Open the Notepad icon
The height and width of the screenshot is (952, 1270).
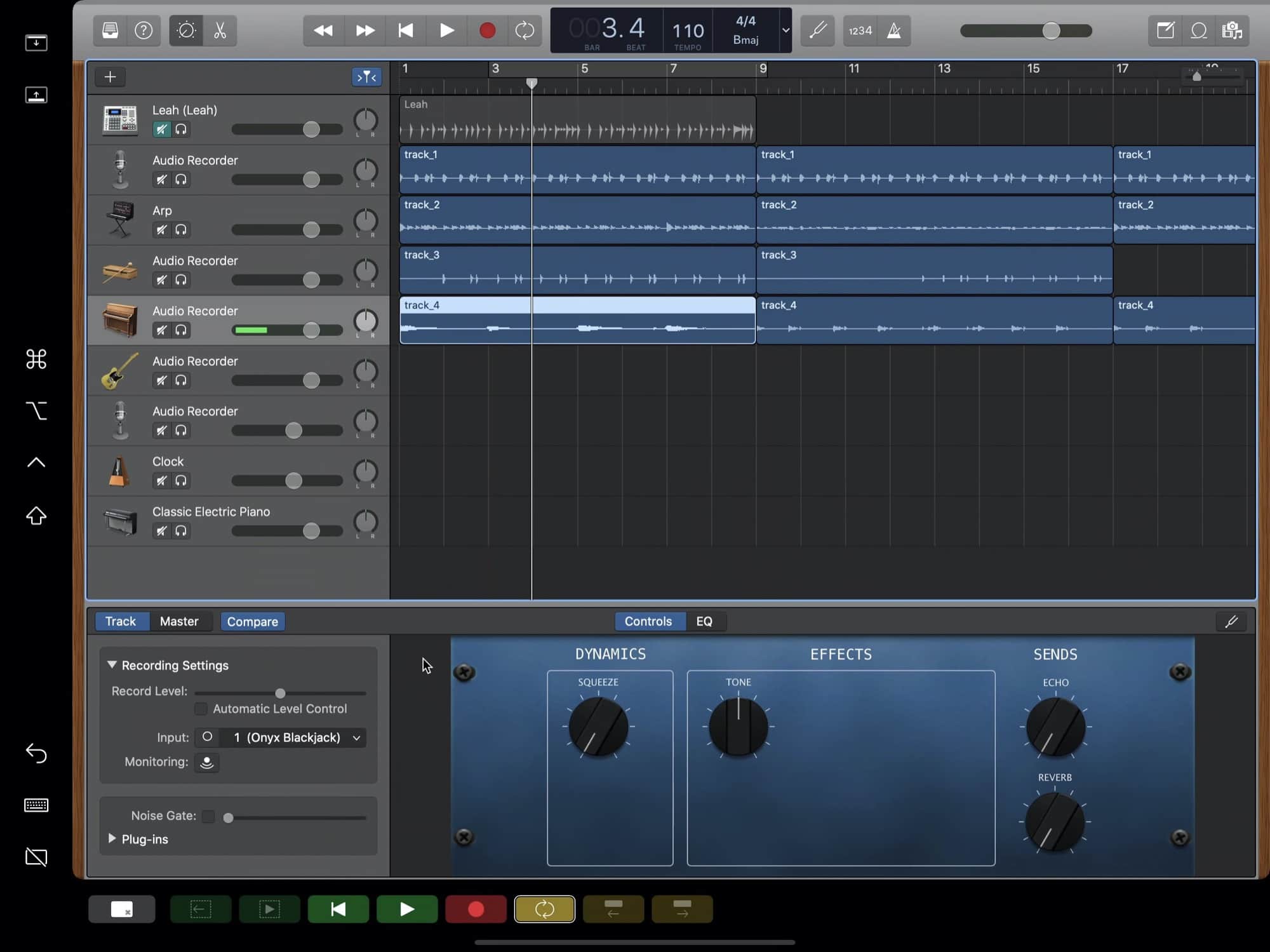click(1165, 30)
